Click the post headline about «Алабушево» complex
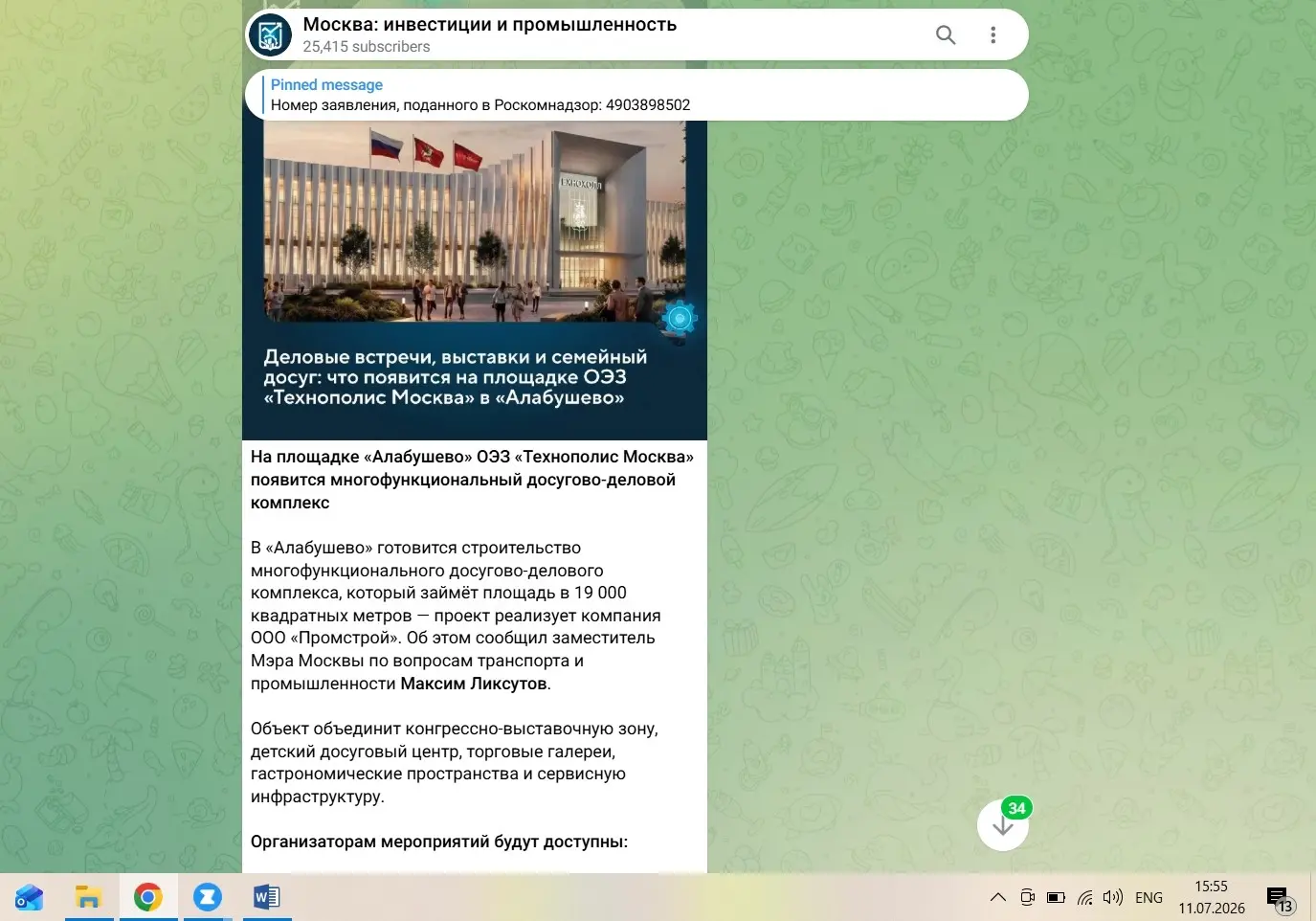This screenshot has width=1316, height=921. (x=473, y=480)
